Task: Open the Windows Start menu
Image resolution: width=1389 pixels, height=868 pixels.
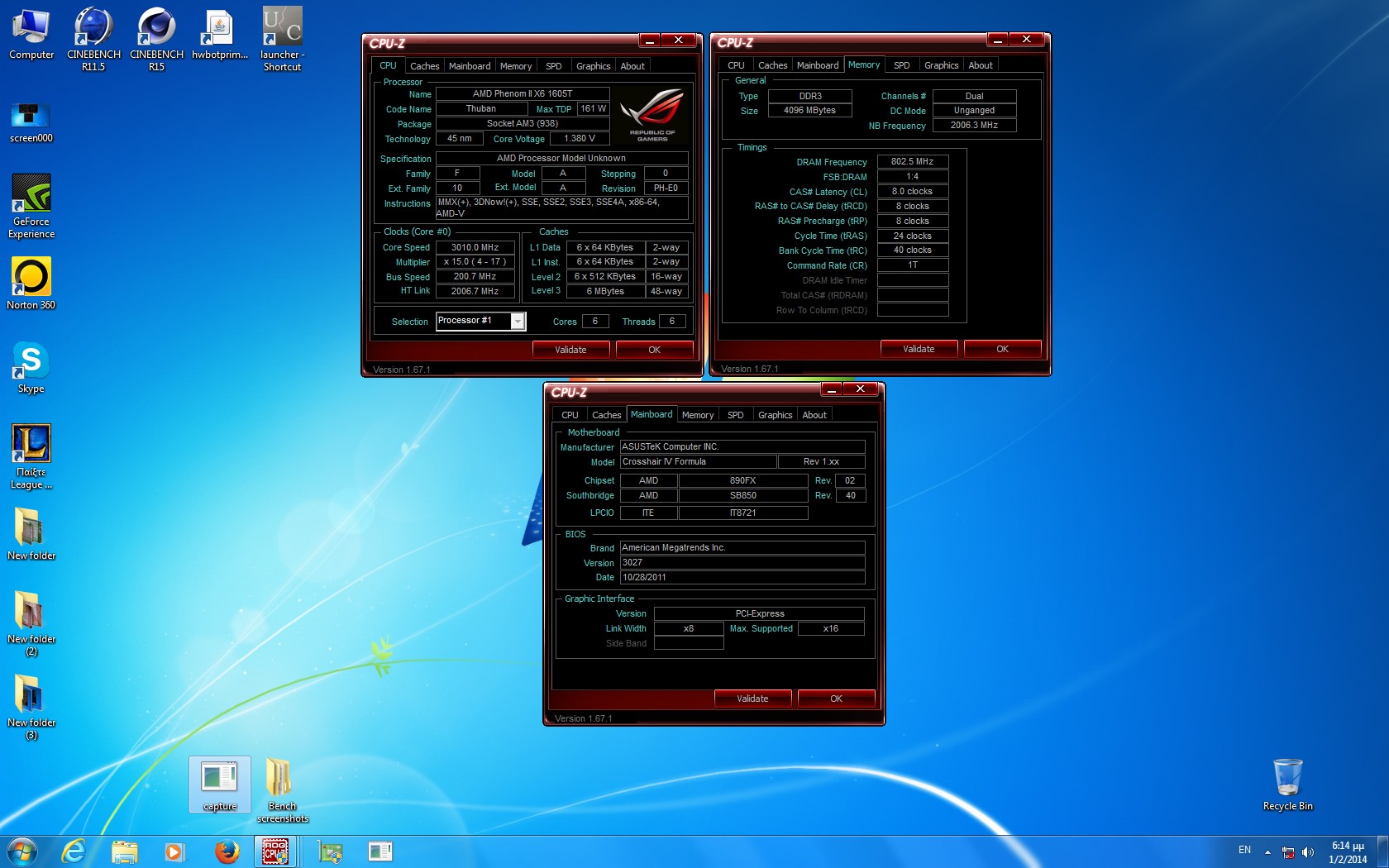Action: coord(21,851)
